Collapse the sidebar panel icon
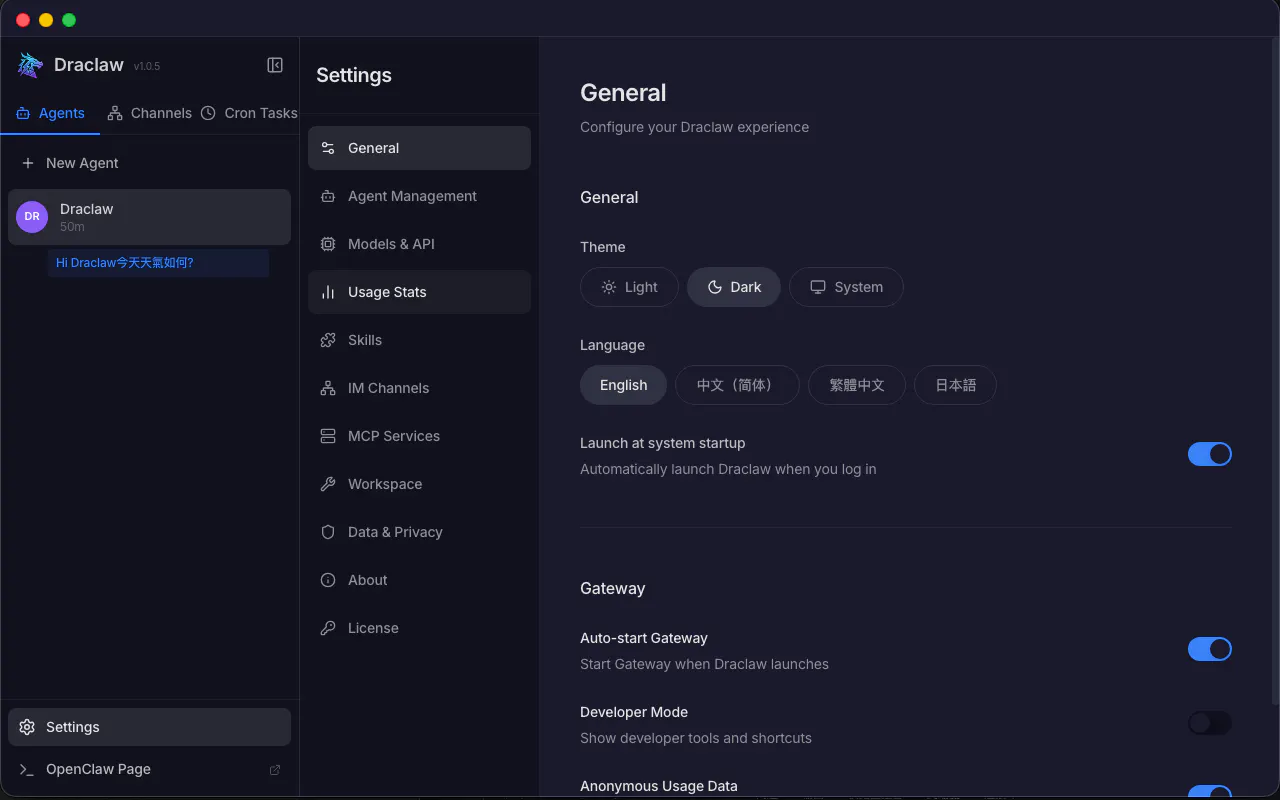Viewport: 1280px width, 800px height. pyautogui.click(x=275, y=65)
